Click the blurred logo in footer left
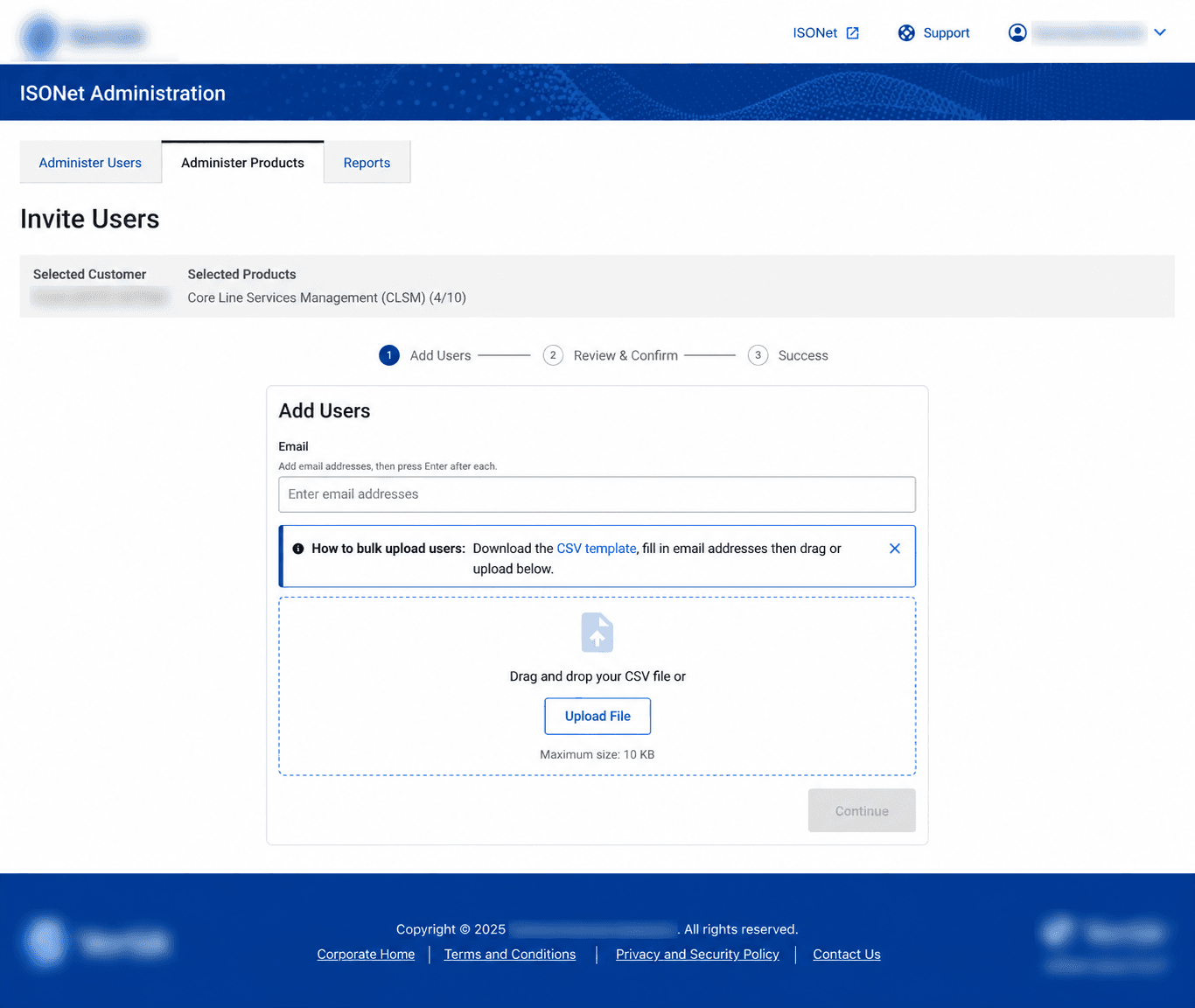Image resolution: width=1195 pixels, height=1008 pixels. pos(98,942)
